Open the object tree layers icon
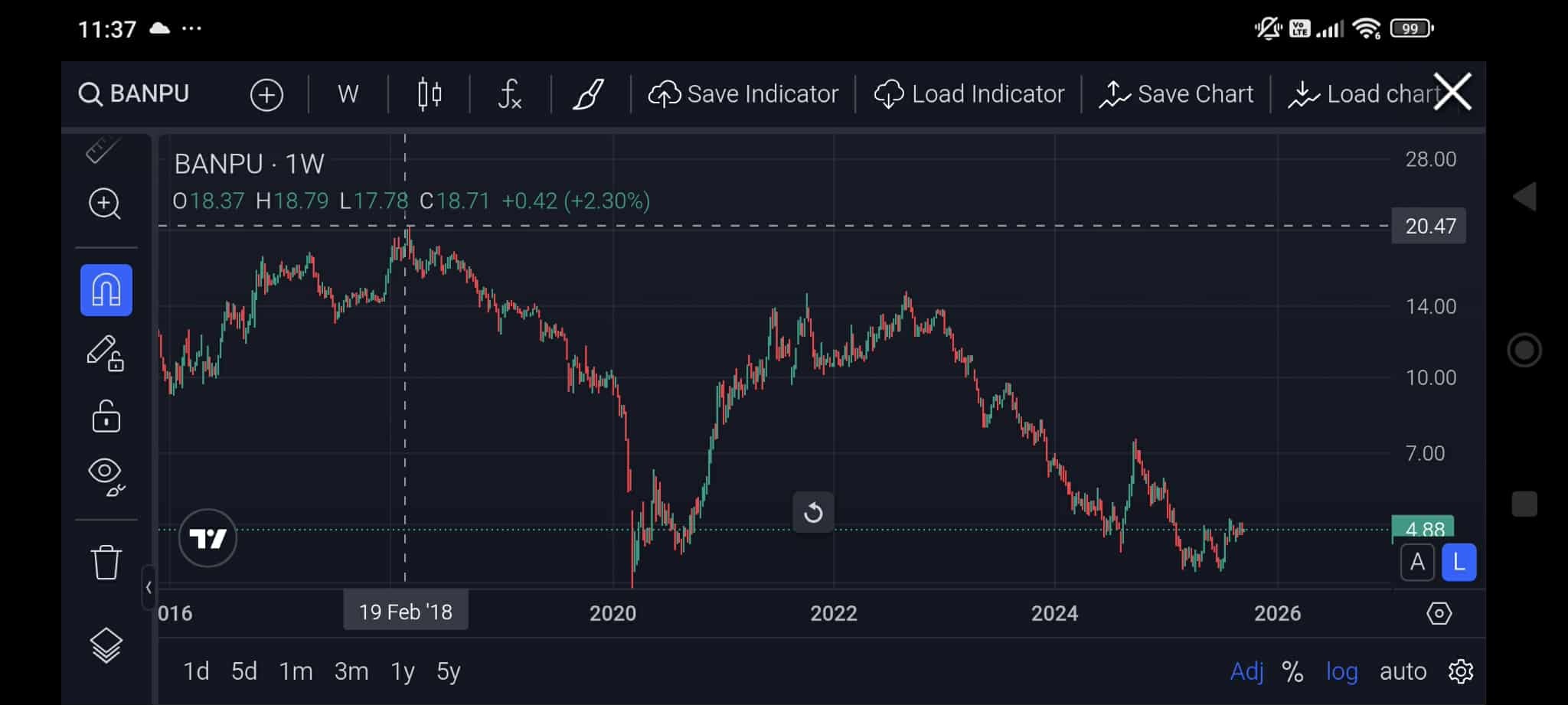1568x705 pixels. [106, 645]
